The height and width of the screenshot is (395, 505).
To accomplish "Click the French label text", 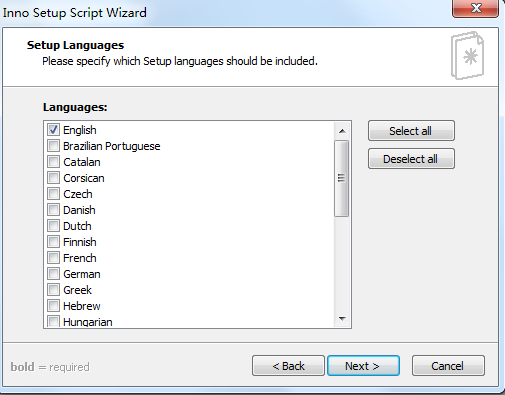I will tap(80, 258).
